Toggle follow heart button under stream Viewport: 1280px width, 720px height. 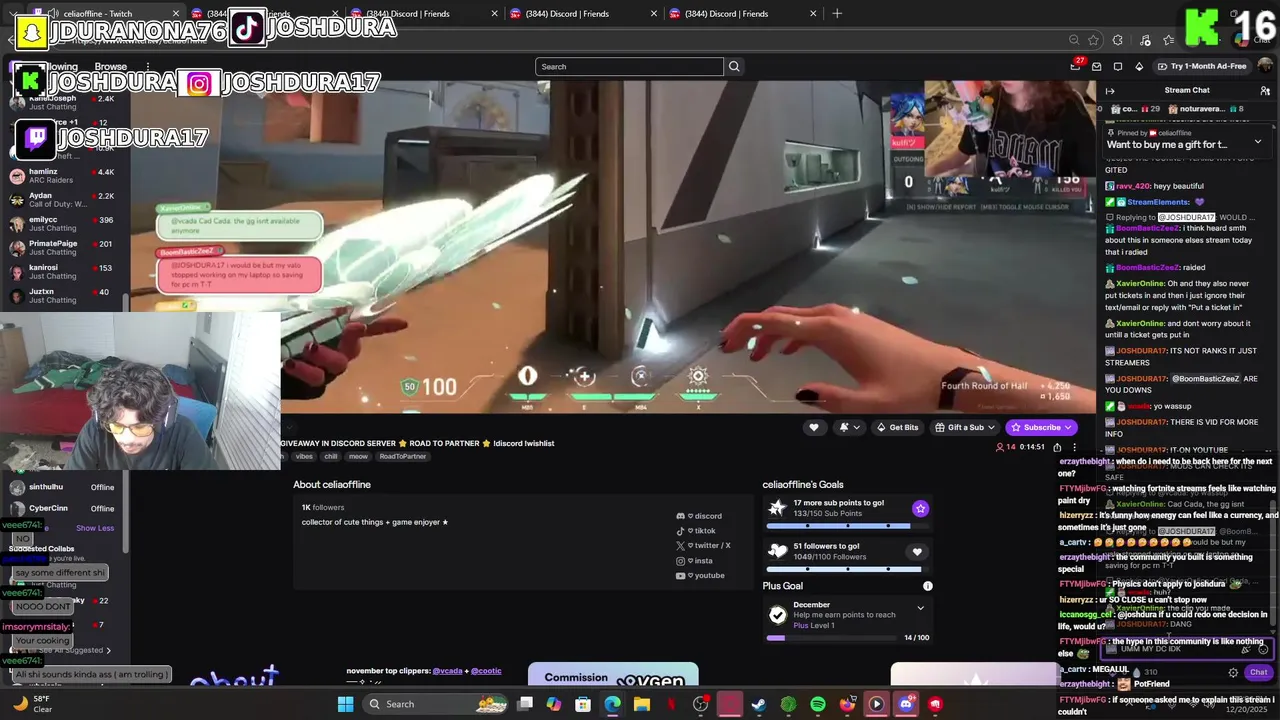pos(814,427)
